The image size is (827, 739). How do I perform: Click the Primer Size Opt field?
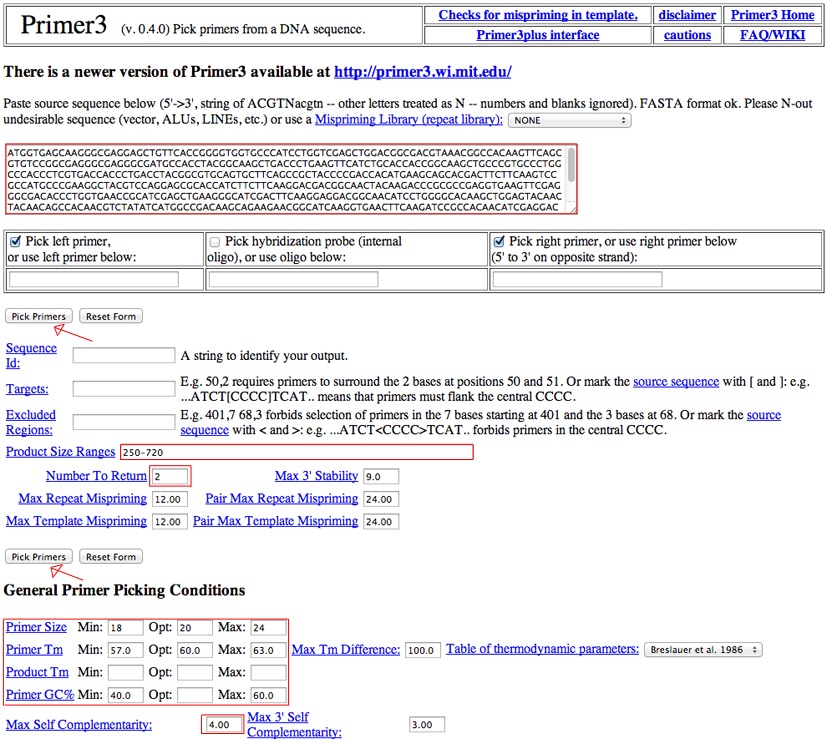click(x=195, y=628)
